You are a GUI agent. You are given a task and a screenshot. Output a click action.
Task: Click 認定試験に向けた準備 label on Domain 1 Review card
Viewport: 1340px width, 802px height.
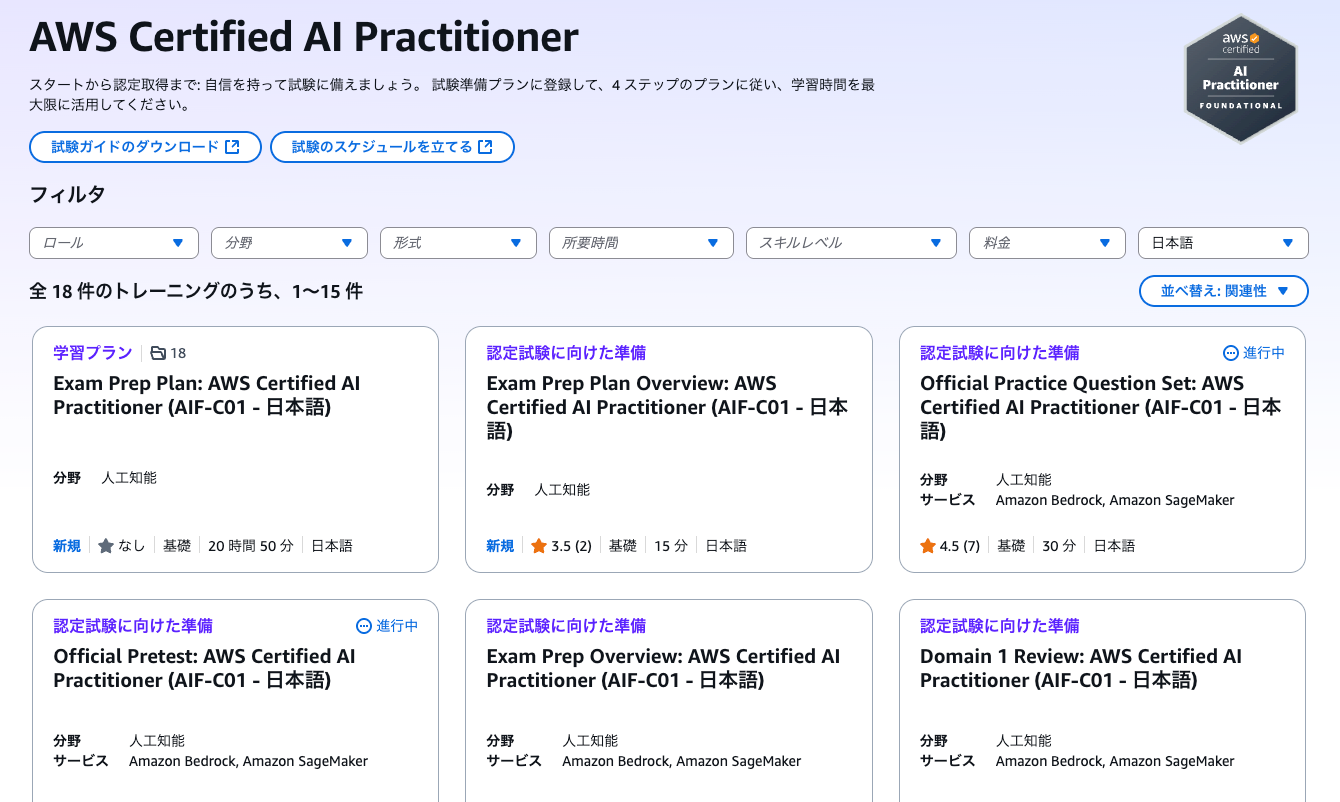[1000, 626]
